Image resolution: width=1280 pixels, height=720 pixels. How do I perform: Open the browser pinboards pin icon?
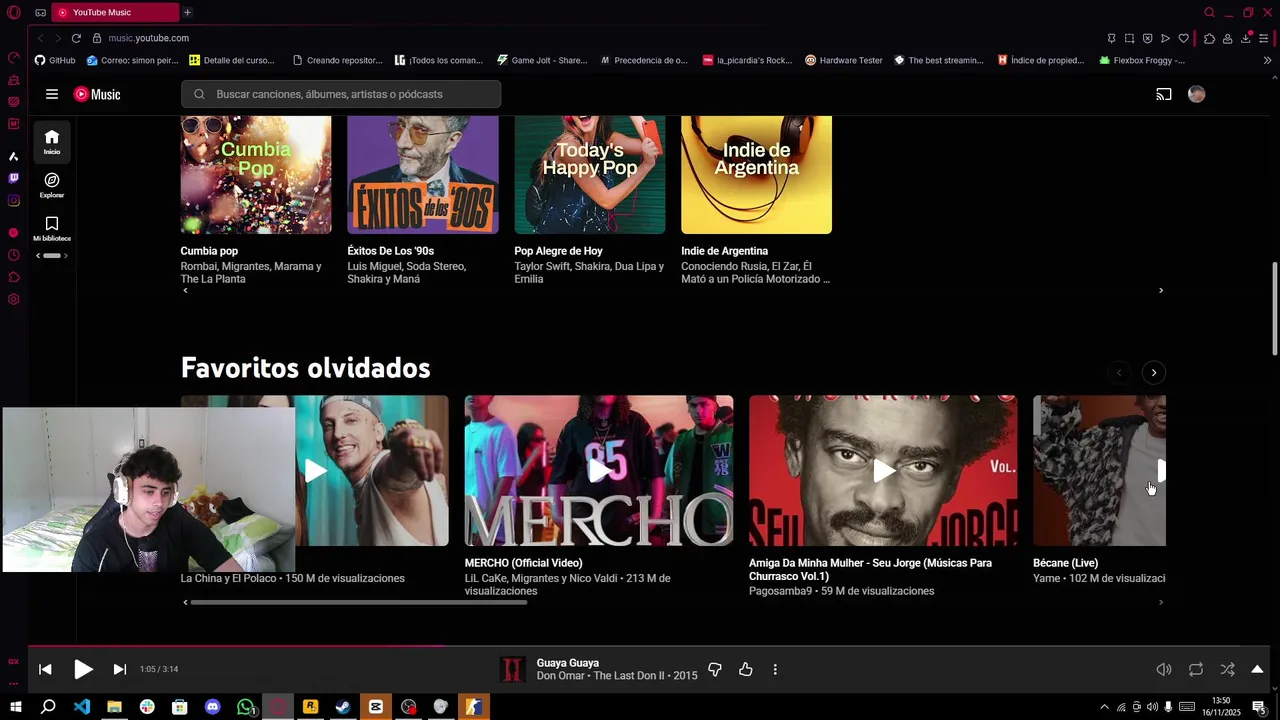click(x=1111, y=38)
